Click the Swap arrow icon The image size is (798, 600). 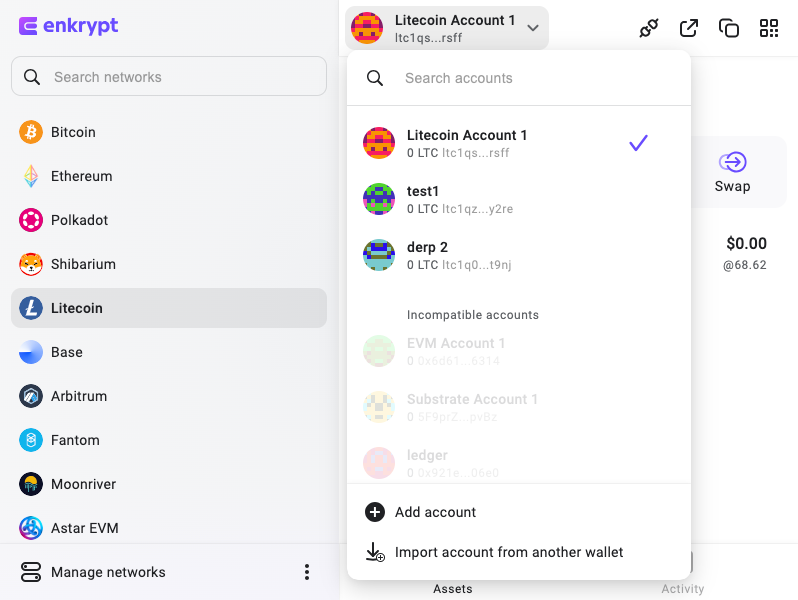[x=732, y=162]
